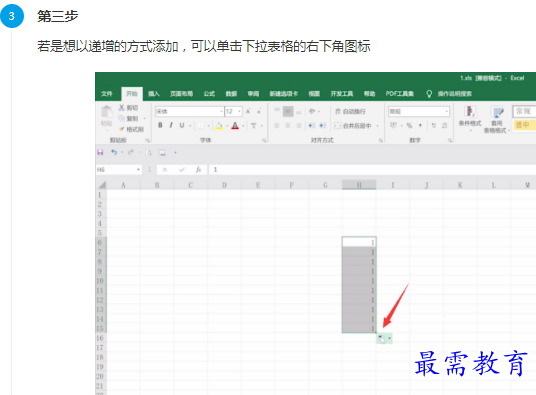This screenshot has height=395, width=536.
Task: Center text horizontally
Action: (x=288, y=126)
